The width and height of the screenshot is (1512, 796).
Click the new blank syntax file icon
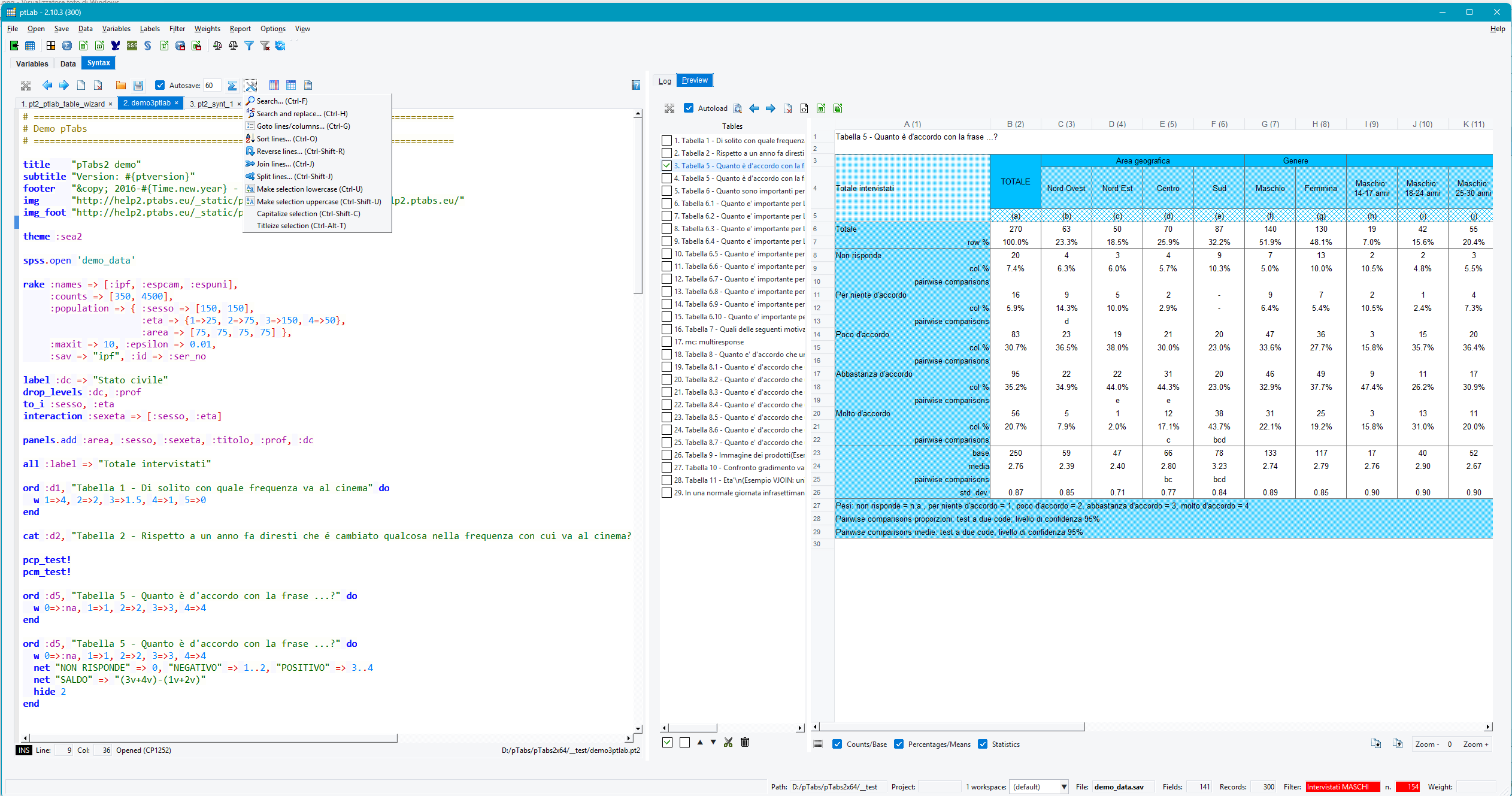pos(81,85)
